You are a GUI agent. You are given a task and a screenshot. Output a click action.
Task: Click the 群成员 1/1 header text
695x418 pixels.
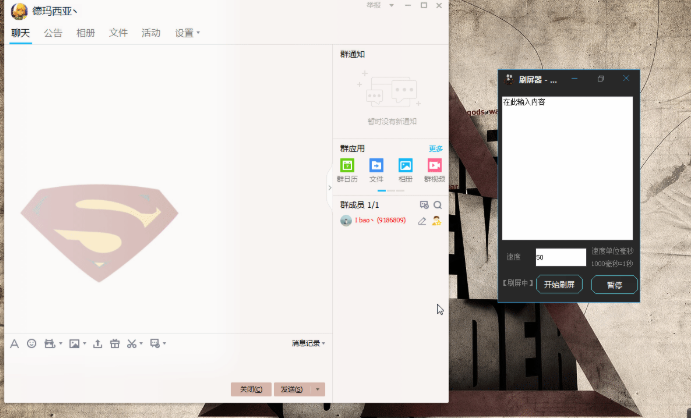coord(359,205)
